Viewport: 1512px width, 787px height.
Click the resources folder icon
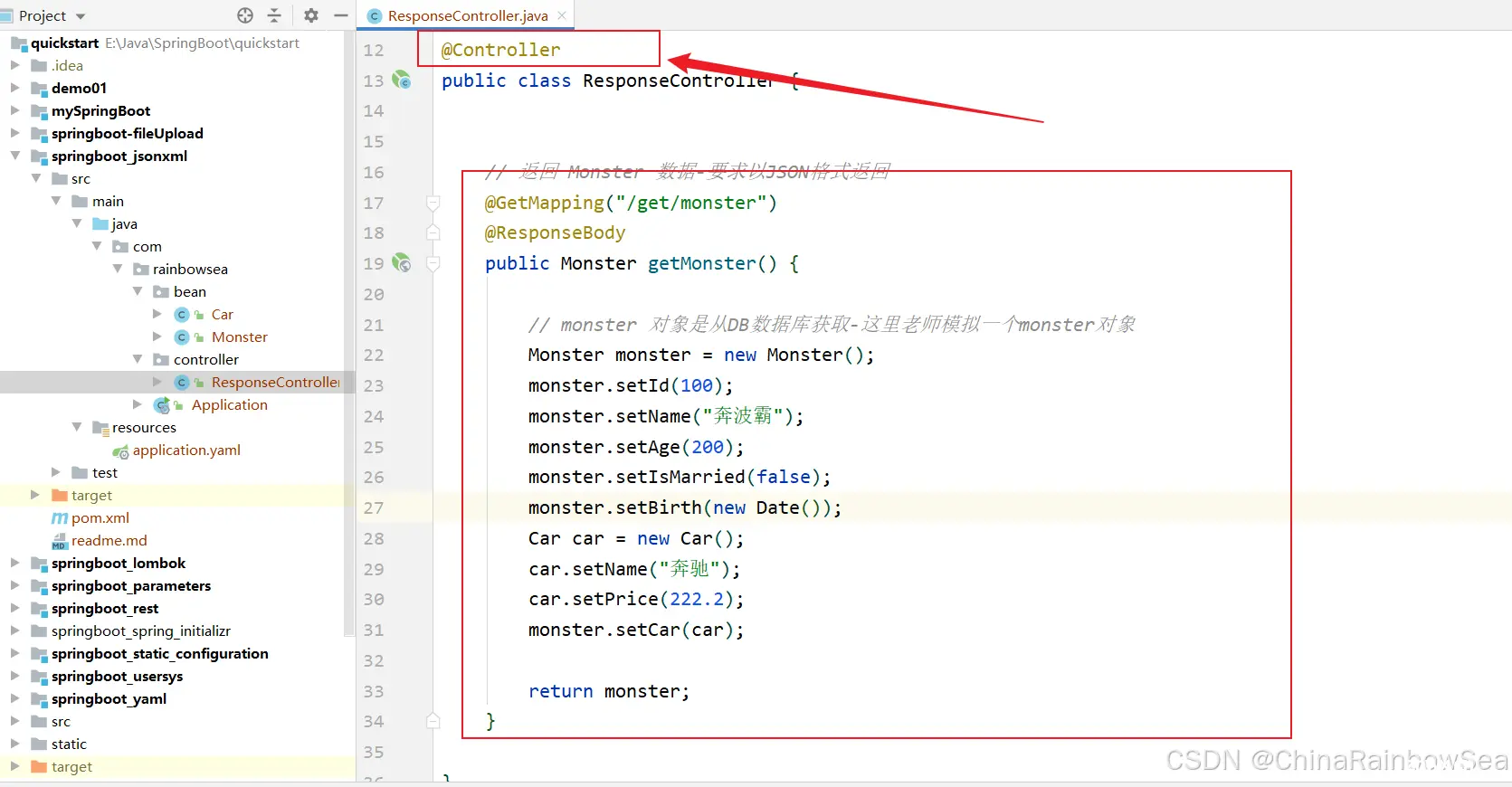tap(100, 427)
